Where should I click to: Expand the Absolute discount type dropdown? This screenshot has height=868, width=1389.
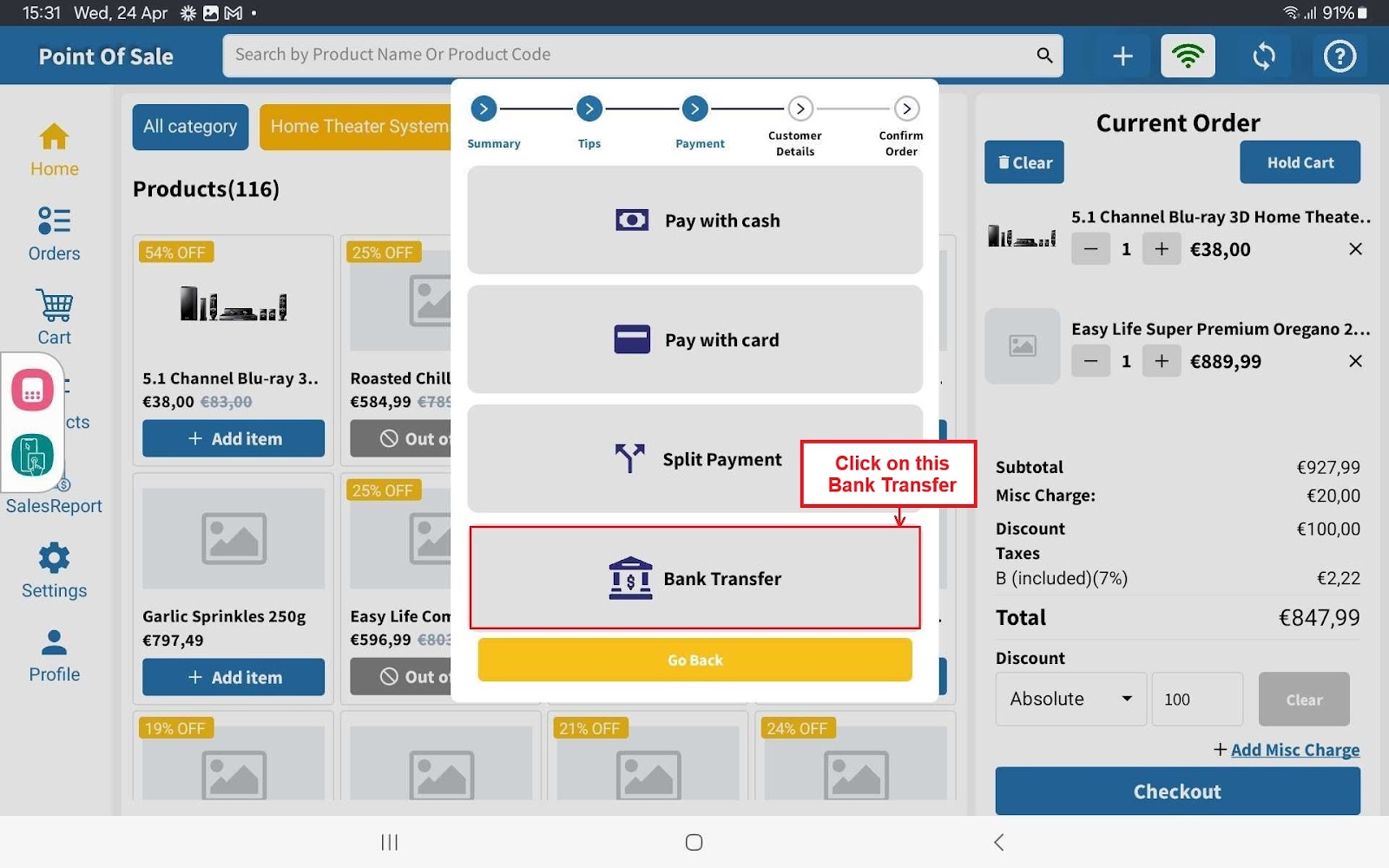[x=1070, y=699]
